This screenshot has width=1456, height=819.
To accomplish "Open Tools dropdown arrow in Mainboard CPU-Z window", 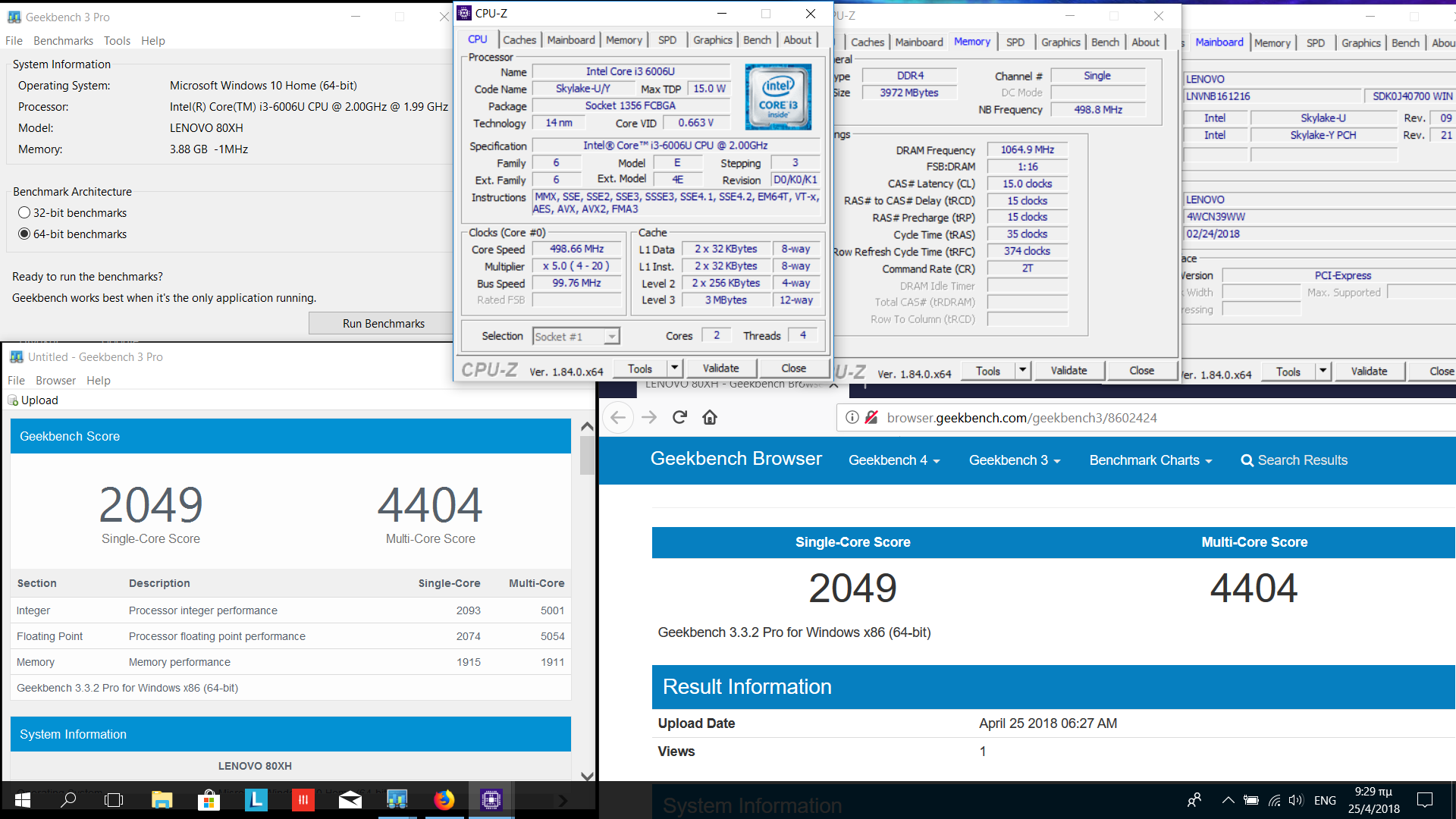I will click(1323, 371).
